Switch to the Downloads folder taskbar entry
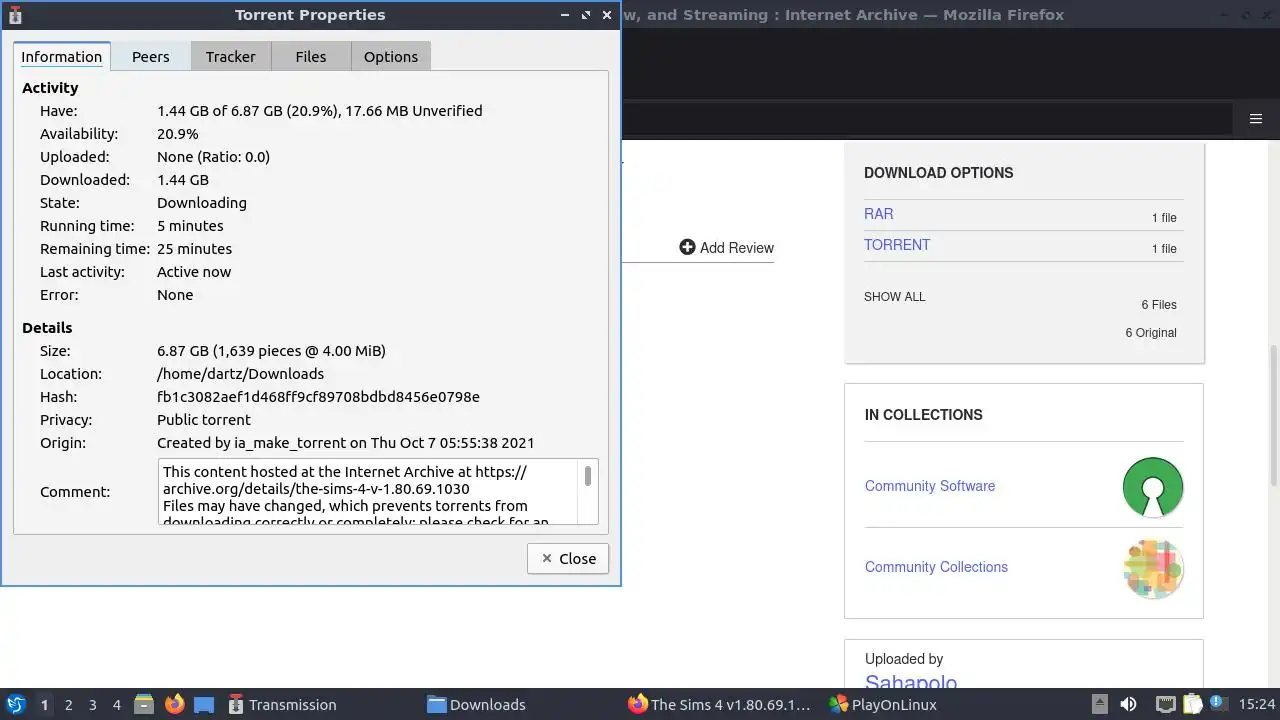This screenshot has height=720, width=1280. pyautogui.click(x=476, y=704)
